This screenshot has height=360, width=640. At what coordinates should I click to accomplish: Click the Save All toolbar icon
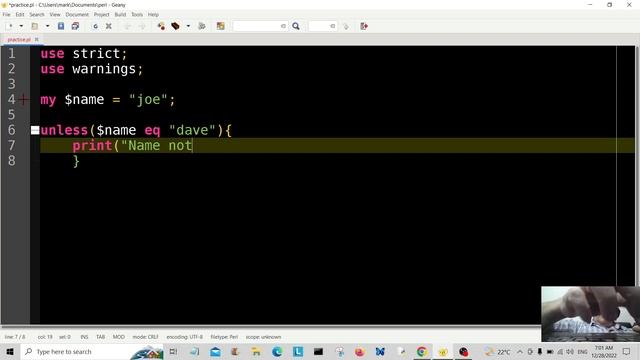[75, 26]
